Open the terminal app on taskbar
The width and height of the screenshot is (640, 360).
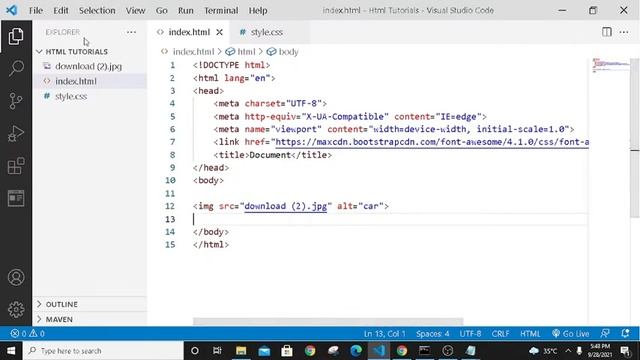[424, 351]
